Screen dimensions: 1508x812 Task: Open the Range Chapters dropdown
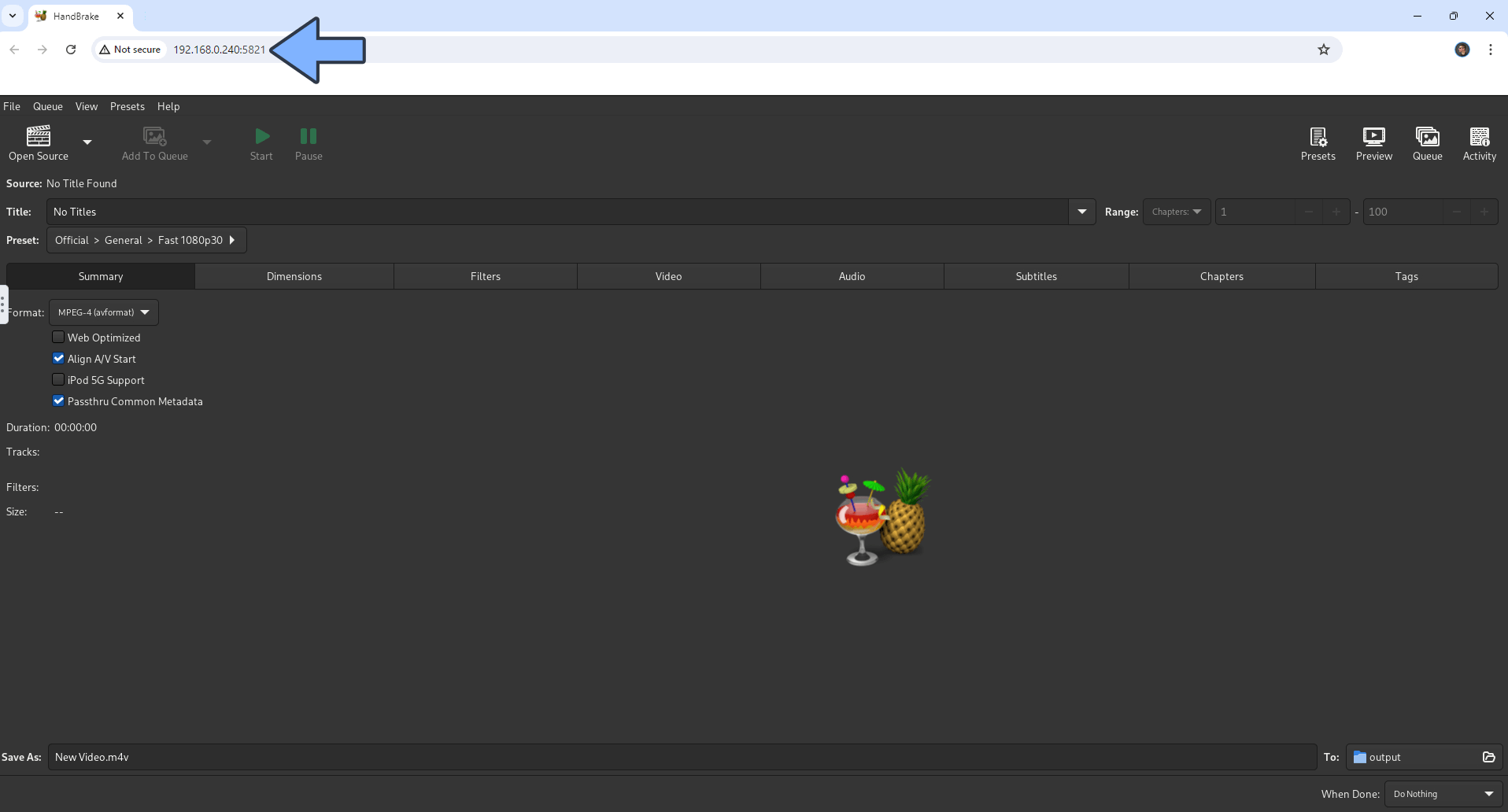1177,212
